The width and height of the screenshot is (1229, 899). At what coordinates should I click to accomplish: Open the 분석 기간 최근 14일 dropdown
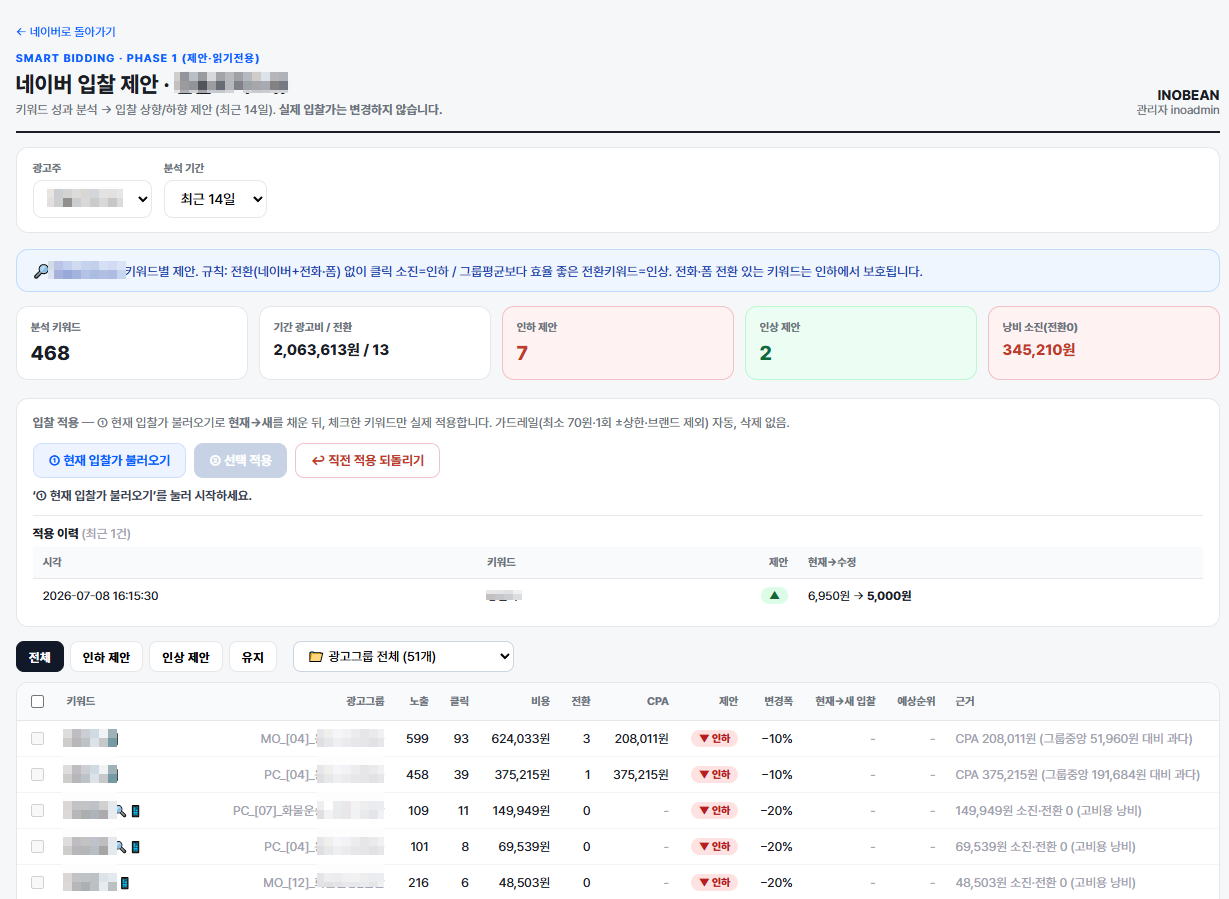[215, 199]
